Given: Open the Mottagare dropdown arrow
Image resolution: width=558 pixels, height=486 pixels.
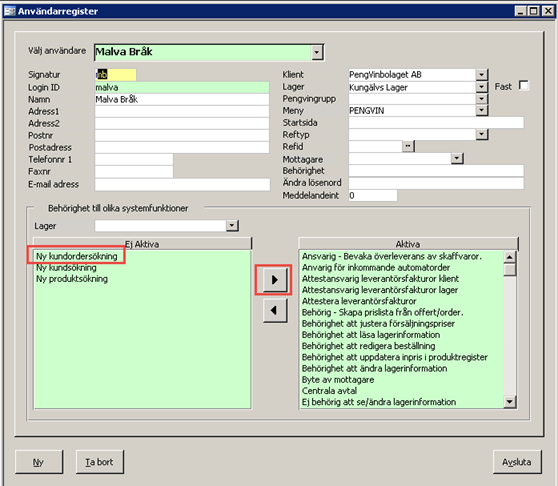Looking at the screenshot, I should pyautogui.click(x=457, y=158).
